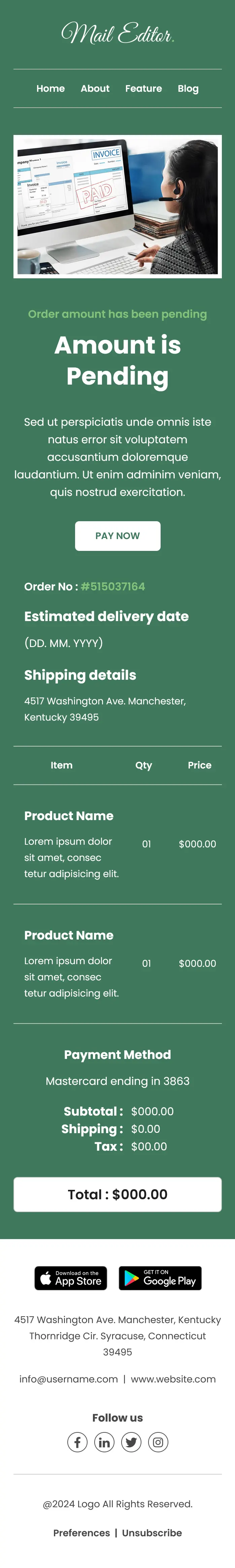Open the Preferences footer link

coord(81,1533)
